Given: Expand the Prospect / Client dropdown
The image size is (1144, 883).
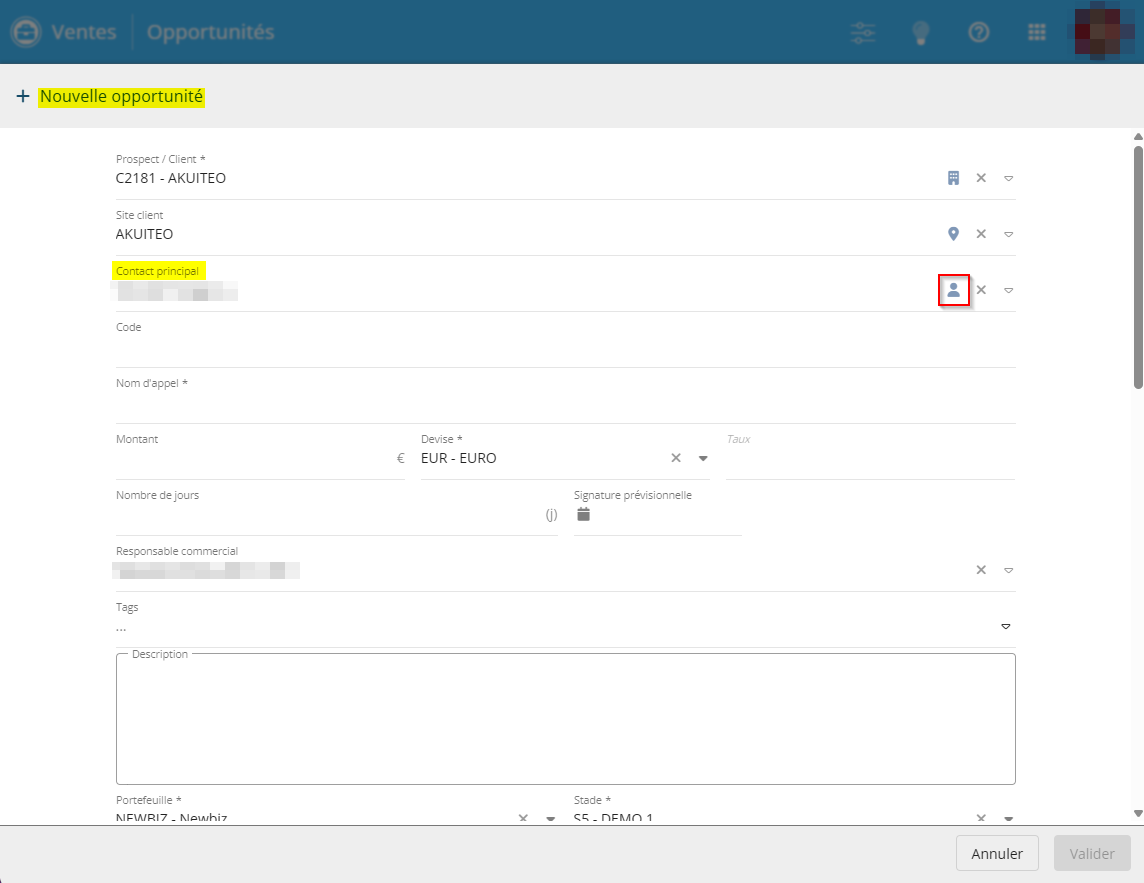Looking at the screenshot, I should [x=1008, y=178].
